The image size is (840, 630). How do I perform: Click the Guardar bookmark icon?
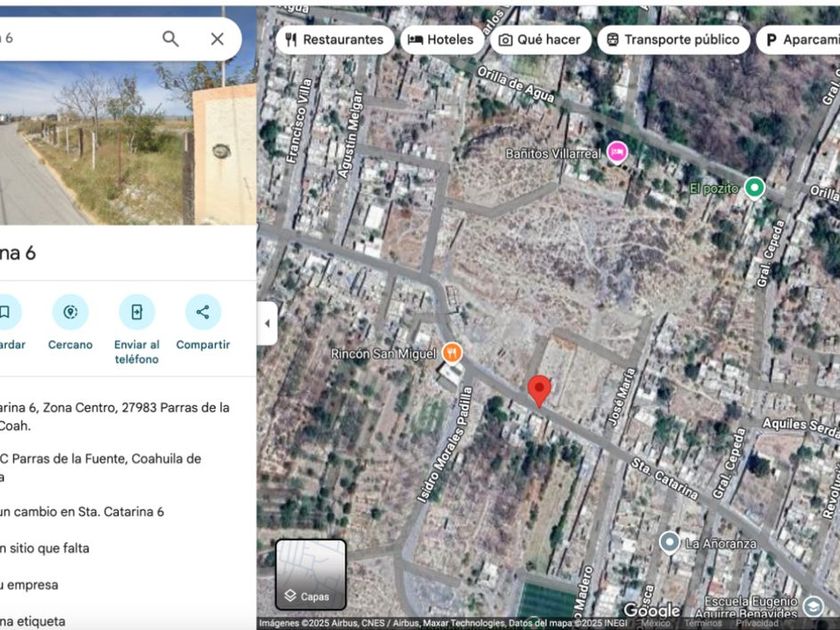(x=4, y=312)
